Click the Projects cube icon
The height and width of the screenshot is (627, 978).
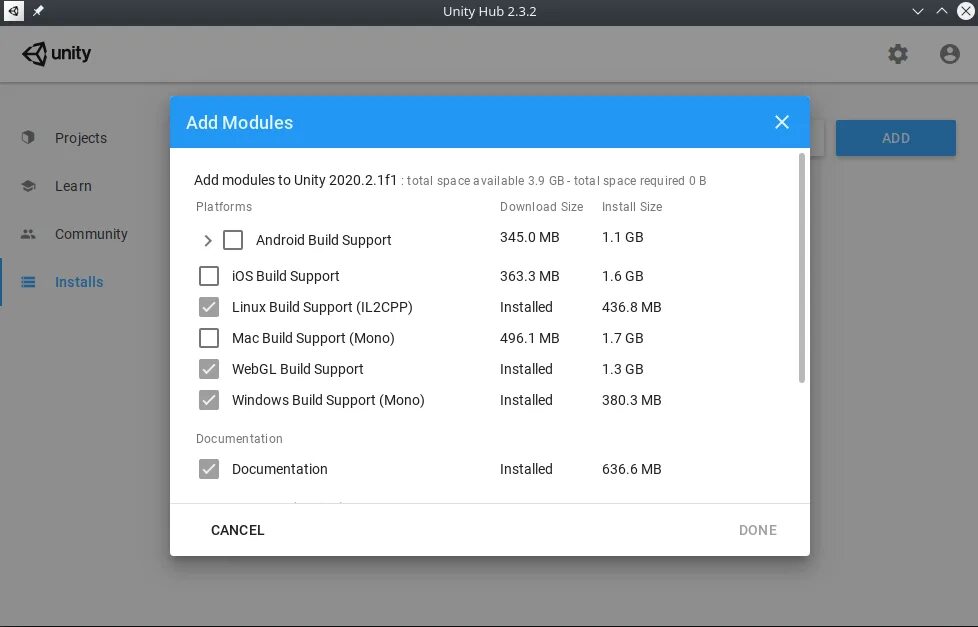(28, 138)
